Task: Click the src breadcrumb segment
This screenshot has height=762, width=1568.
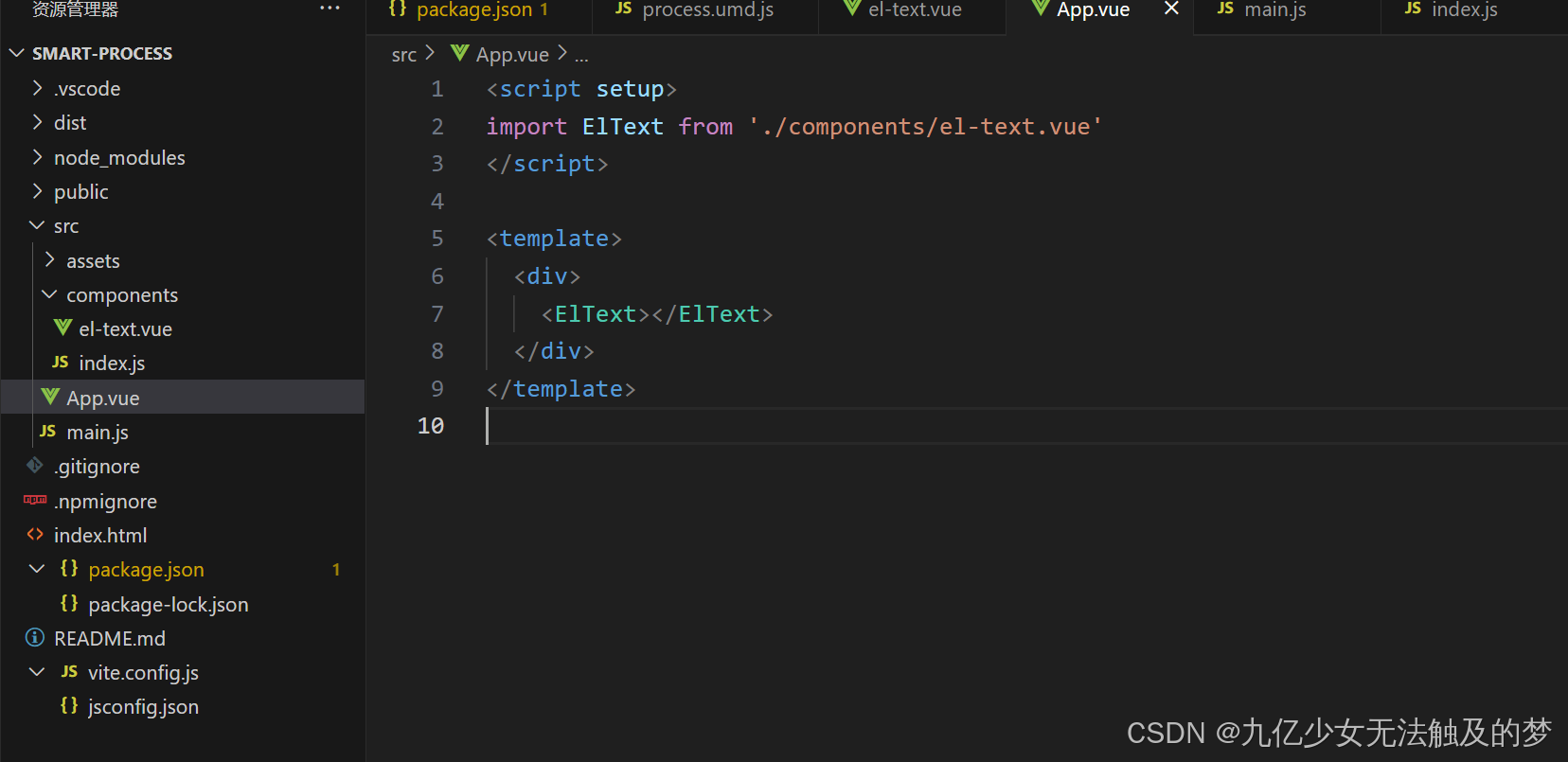Action: pyautogui.click(x=404, y=55)
